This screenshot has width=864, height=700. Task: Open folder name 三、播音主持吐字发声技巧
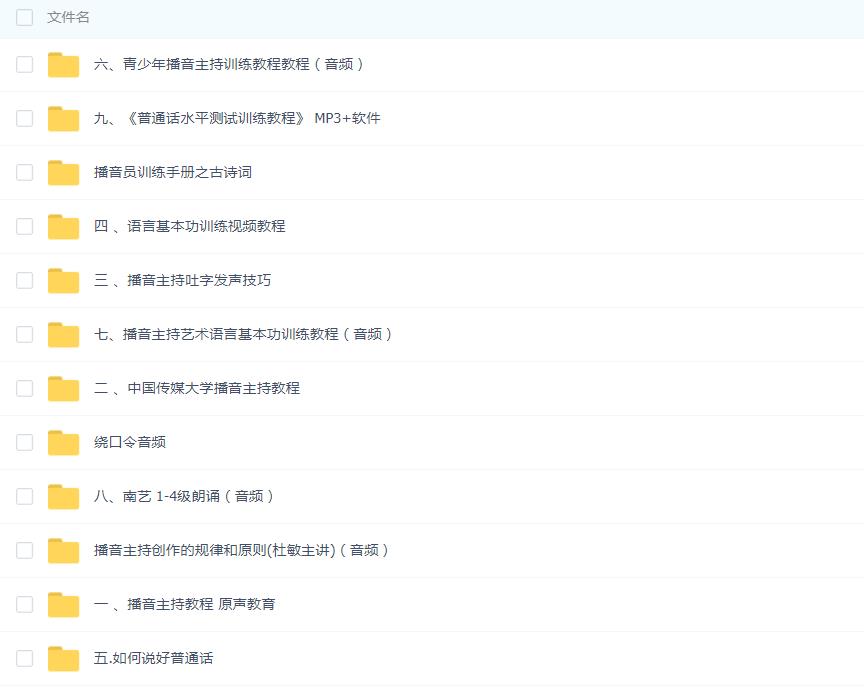(x=182, y=281)
